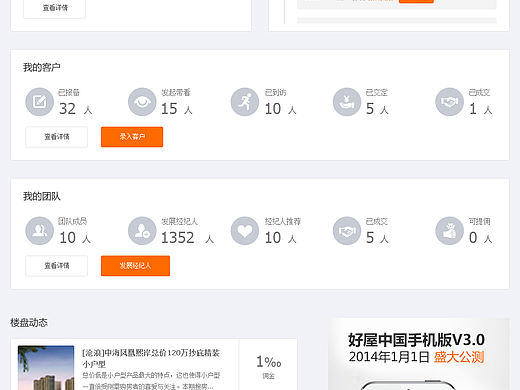Click the 15 人 viewing count
This screenshot has width=520, height=390.
point(177,109)
